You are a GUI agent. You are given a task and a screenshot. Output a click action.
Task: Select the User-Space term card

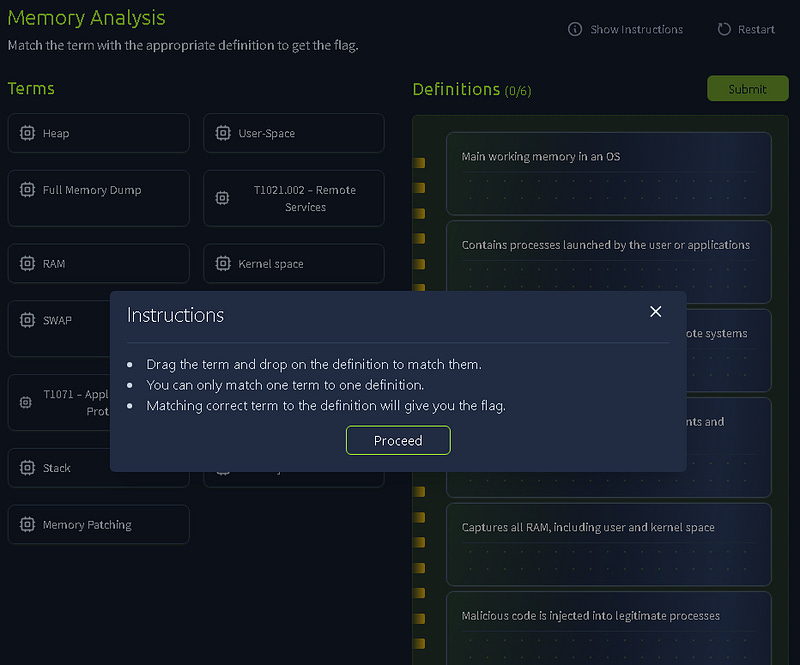coord(293,133)
